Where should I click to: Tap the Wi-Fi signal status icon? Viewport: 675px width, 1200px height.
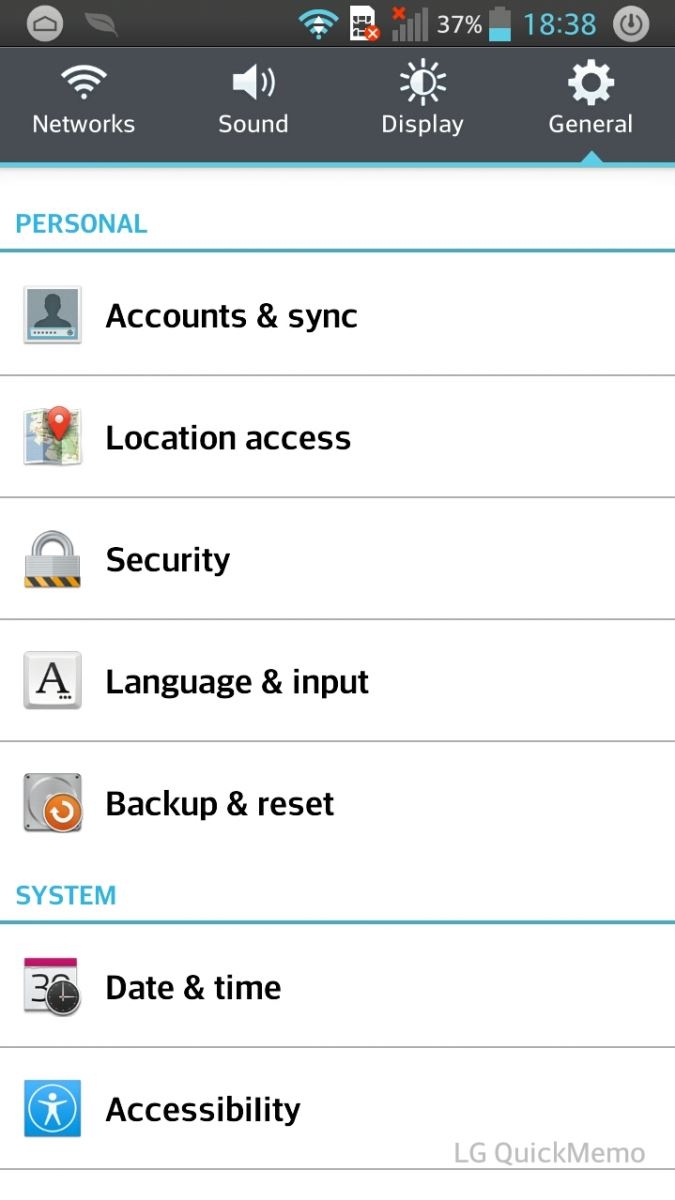click(318, 24)
